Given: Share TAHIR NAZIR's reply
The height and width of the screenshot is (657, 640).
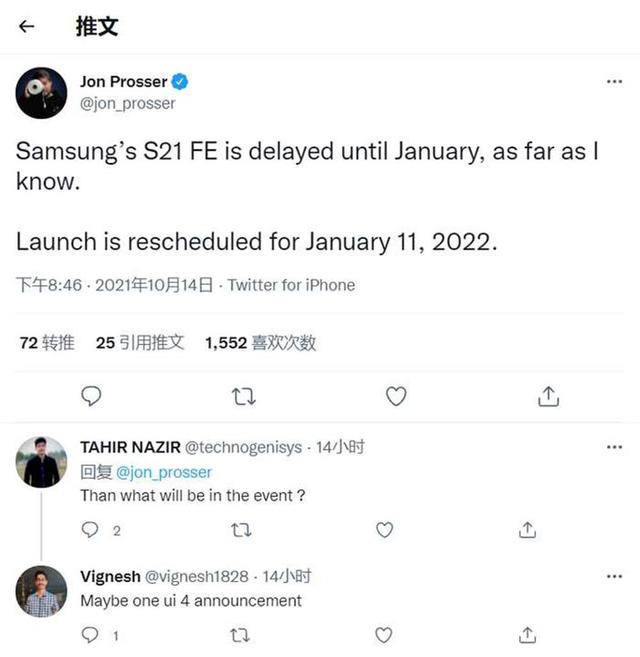Looking at the screenshot, I should pos(529,530).
